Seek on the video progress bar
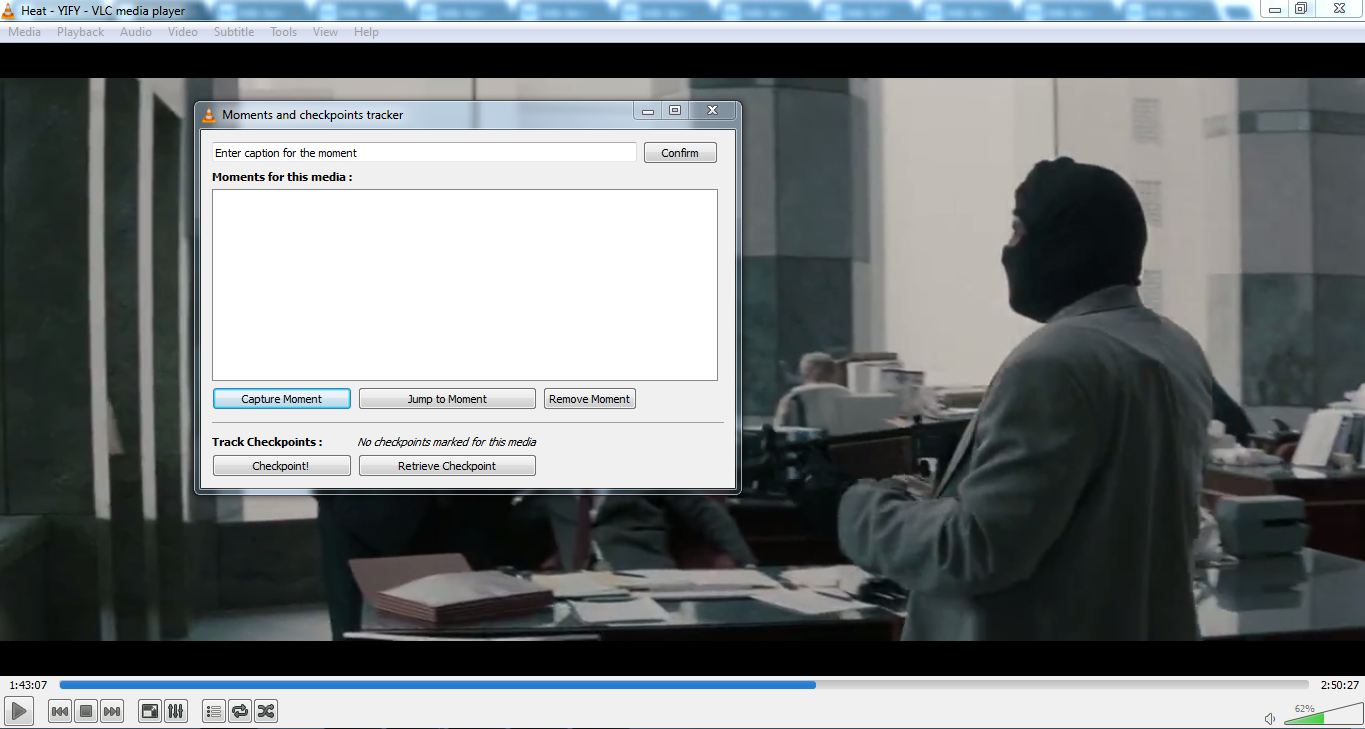The image size is (1365, 729). tap(684, 685)
